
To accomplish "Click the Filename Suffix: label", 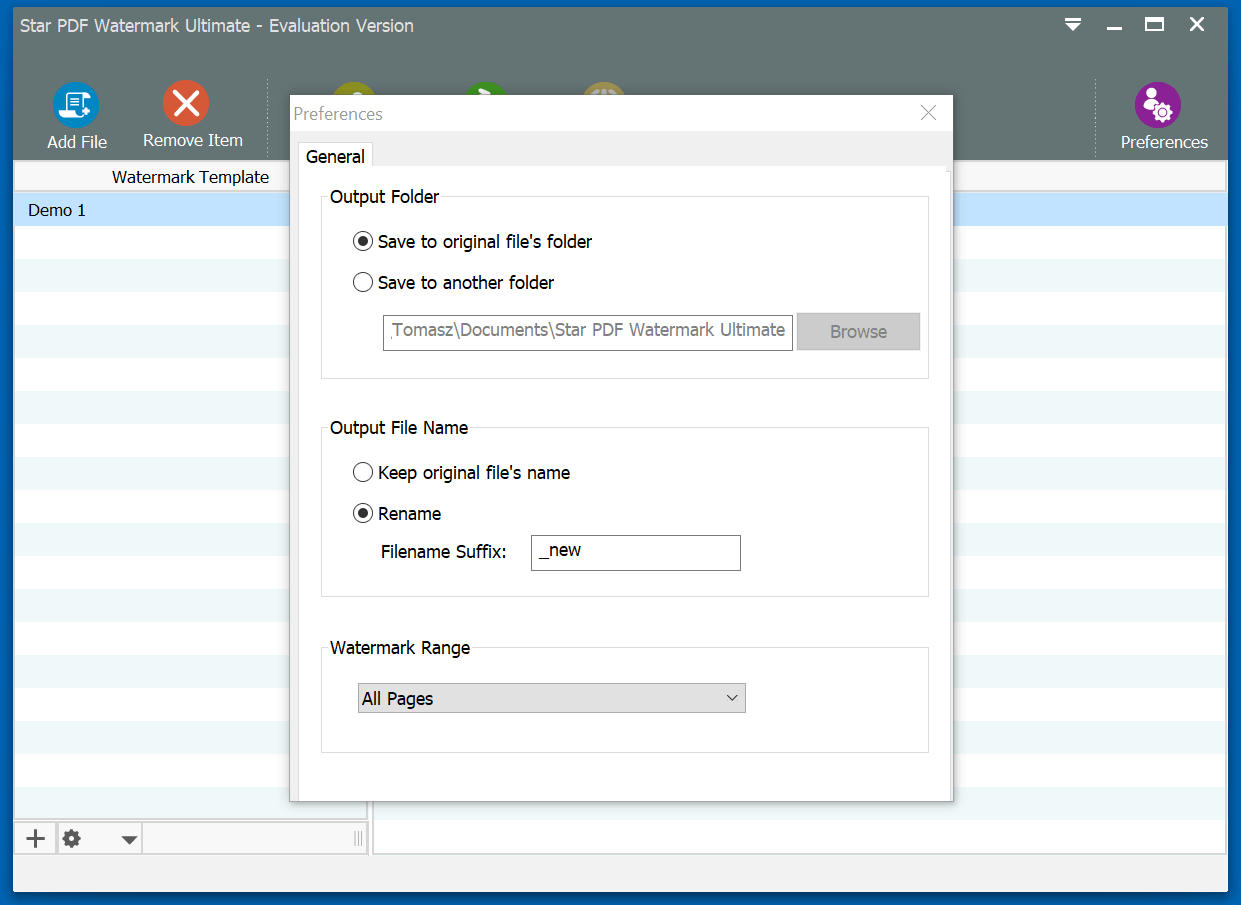I will coord(444,552).
